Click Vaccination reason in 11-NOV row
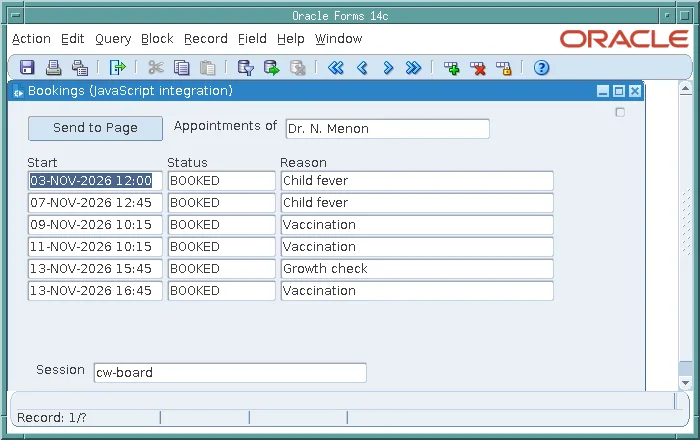The height and width of the screenshot is (440, 700). (x=417, y=247)
